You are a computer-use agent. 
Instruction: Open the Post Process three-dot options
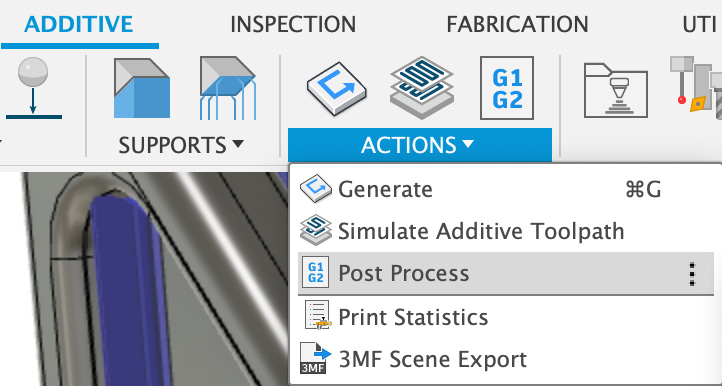coord(692,274)
